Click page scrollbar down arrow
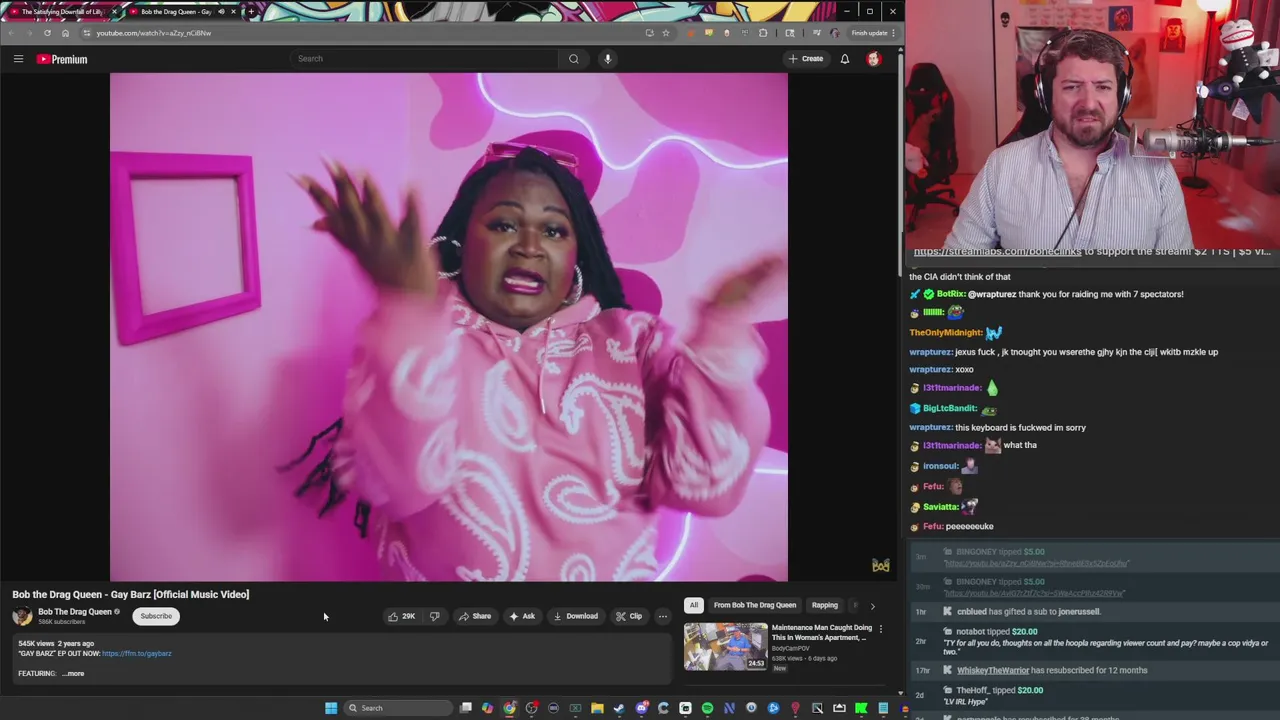This screenshot has height=720, width=1280. click(x=899, y=693)
